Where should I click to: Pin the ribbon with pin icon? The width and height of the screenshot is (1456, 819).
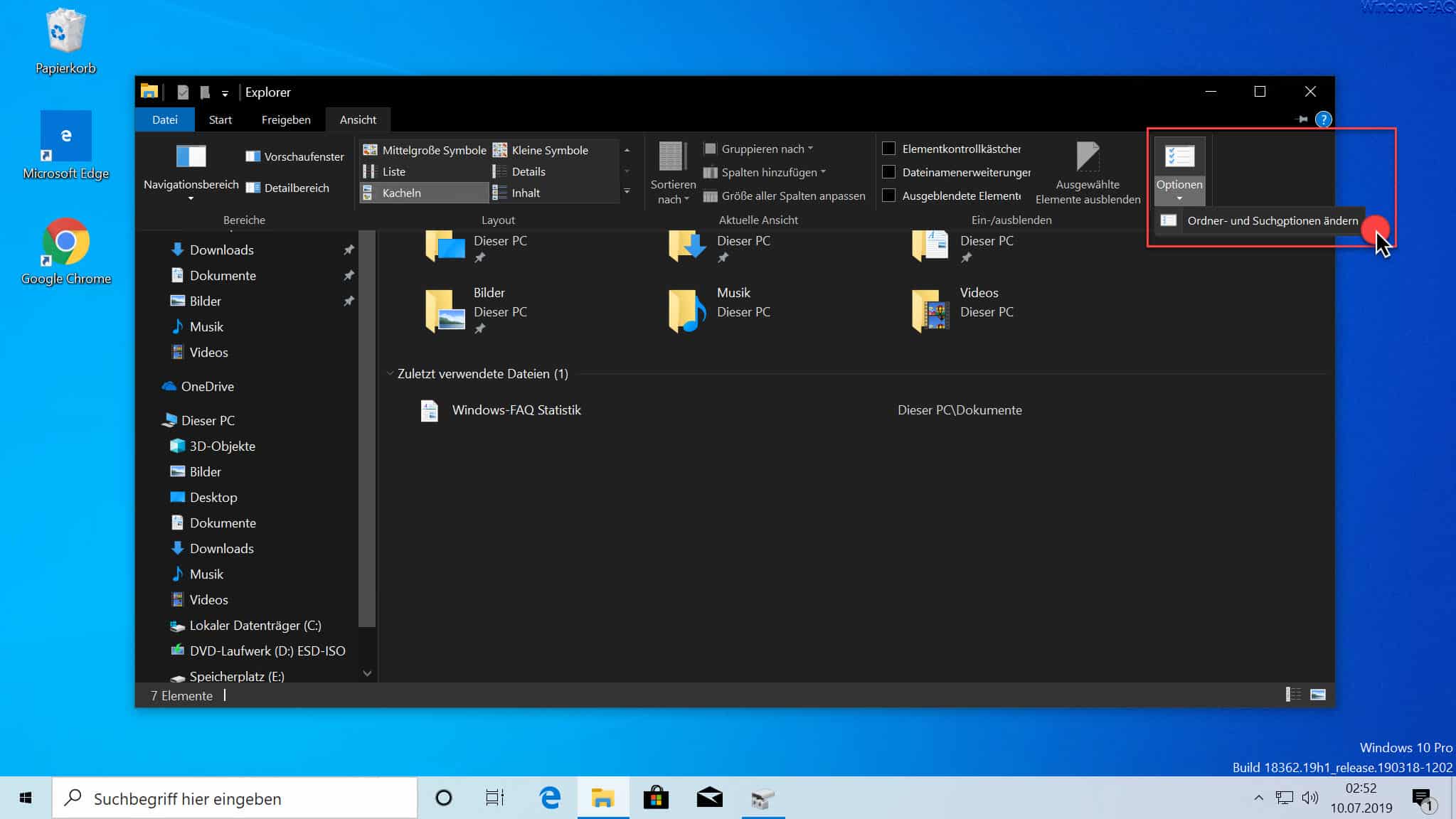coord(1302,119)
